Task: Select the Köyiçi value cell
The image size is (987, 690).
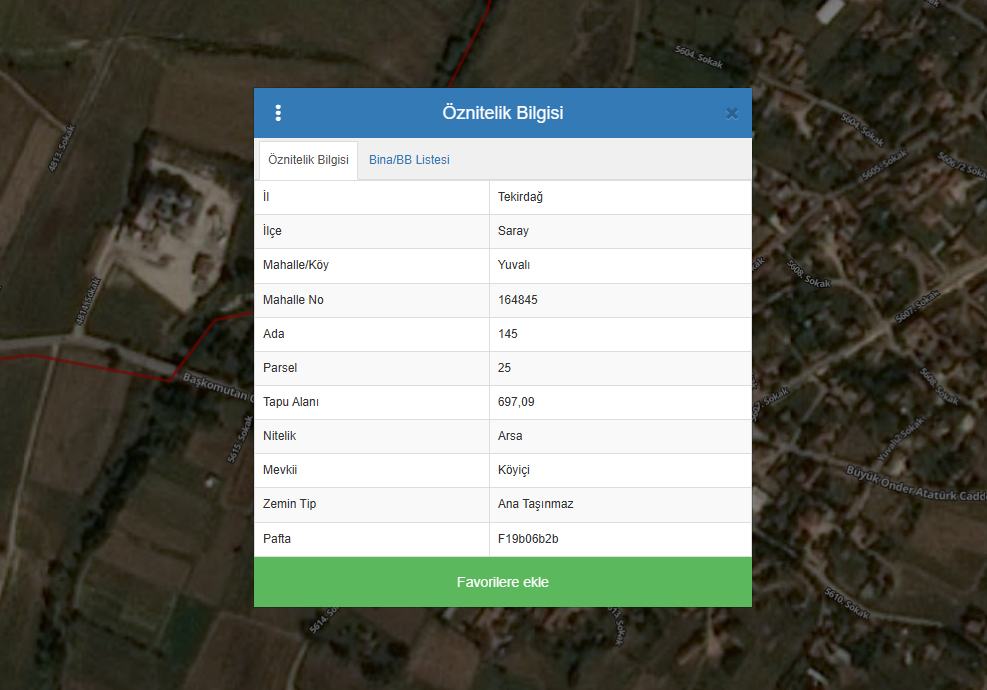Action: click(514, 470)
